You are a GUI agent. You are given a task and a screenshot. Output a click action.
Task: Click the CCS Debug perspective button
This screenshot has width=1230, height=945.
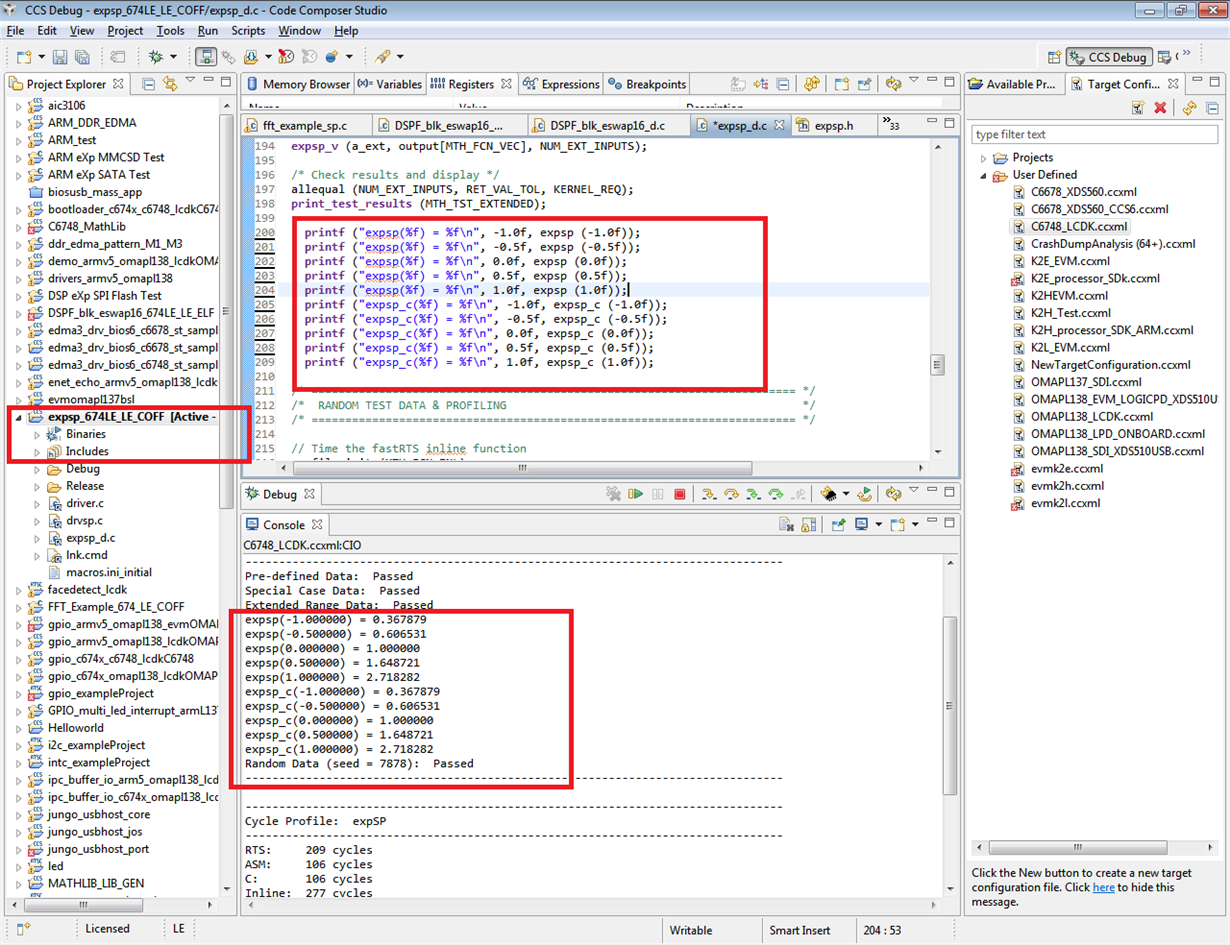click(1109, 57)
